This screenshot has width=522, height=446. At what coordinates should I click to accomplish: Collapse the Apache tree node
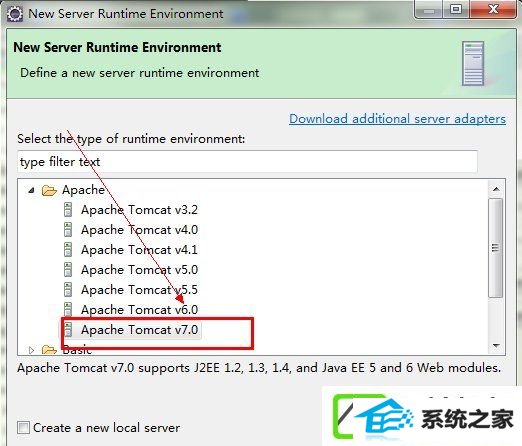31,190
